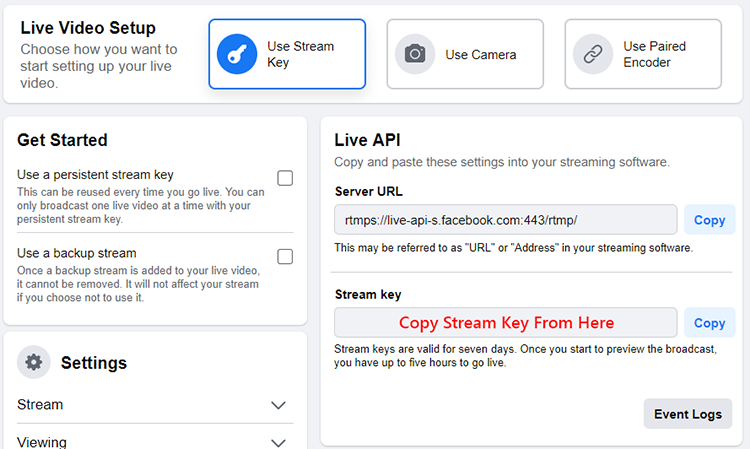This screenshot has width=750, height=449.
Task: Click inside the Stream key field
Action: tap(505, 323)
